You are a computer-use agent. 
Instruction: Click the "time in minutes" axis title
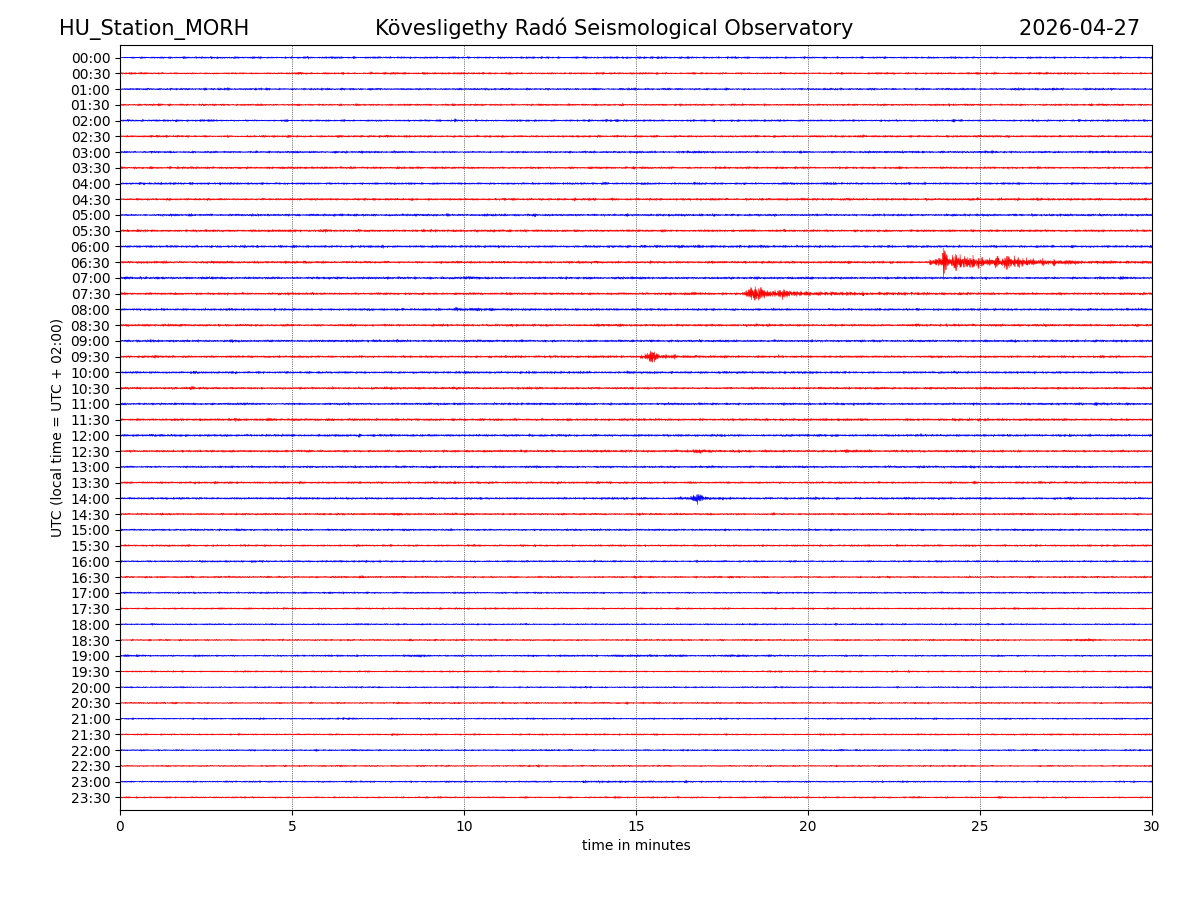tap(636, 846)
